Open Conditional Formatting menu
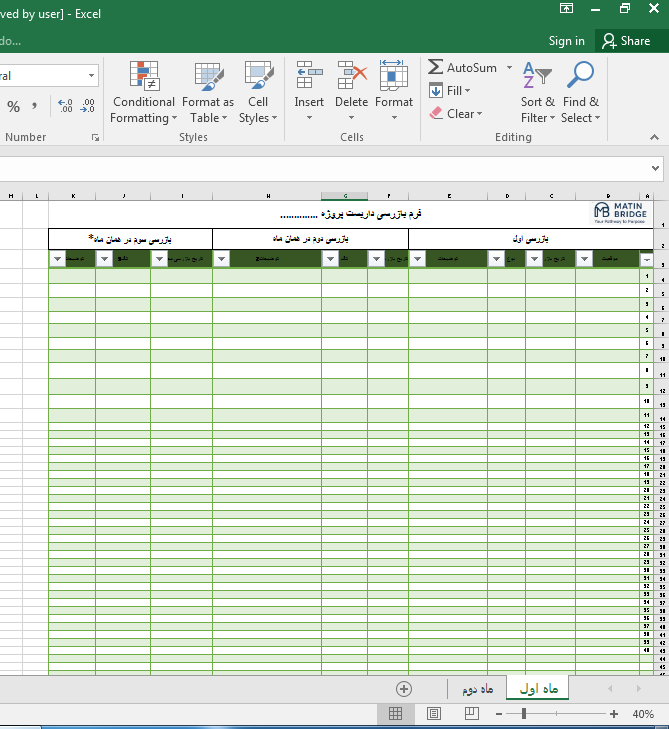The width and height of the screenshot is (669, 729). tap(143, 93)
